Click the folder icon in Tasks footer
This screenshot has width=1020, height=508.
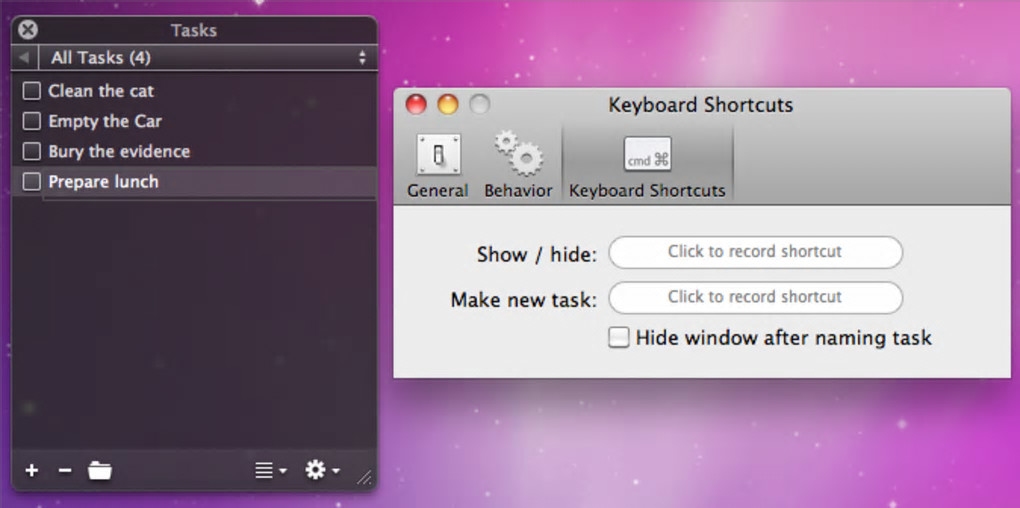click(100, 470)
